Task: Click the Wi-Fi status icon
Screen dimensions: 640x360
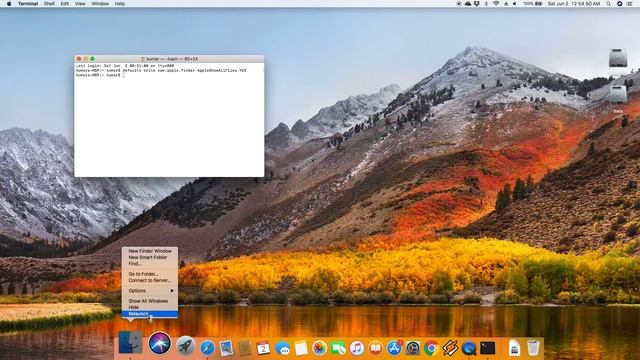Action: click(496, 4)
